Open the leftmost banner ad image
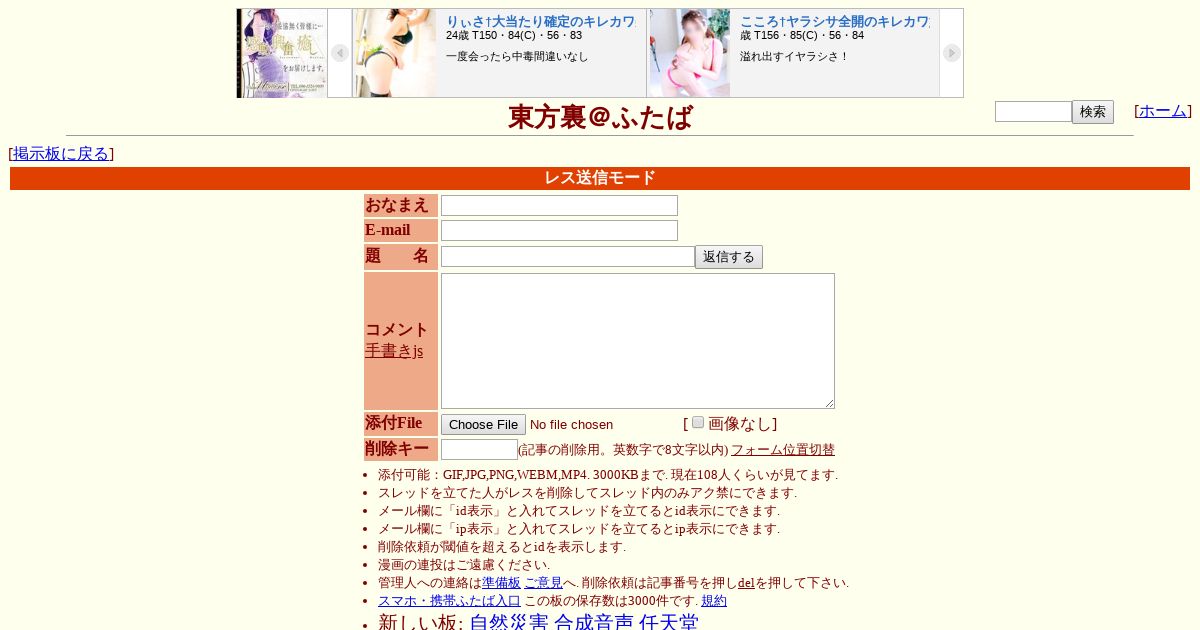1200x630 pixels. pyautogui.click(x=282, y=53)
